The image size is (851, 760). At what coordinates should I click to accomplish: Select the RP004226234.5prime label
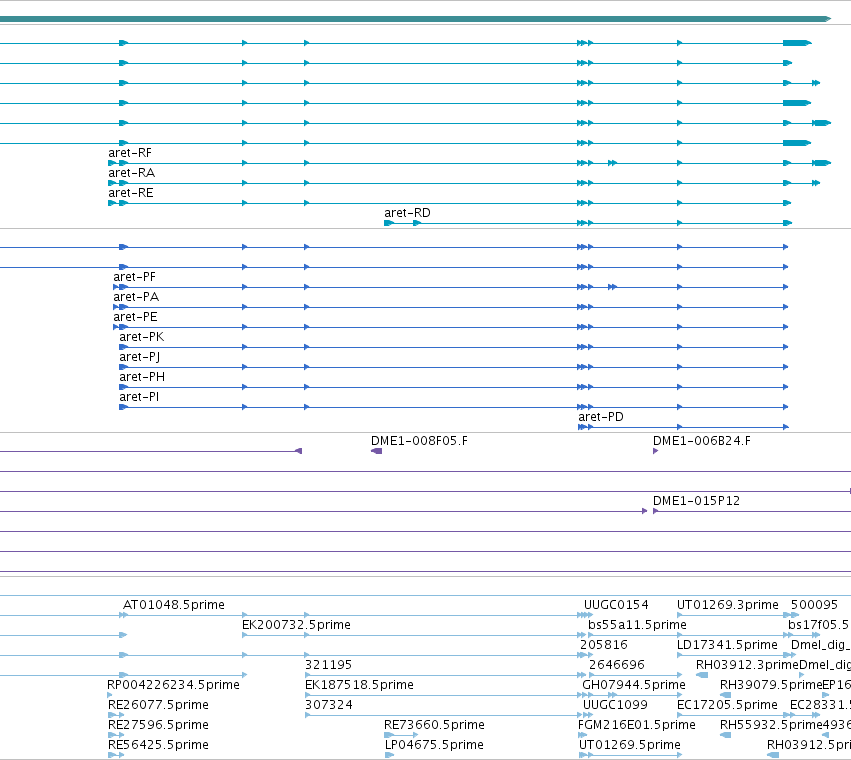point(173,685)
